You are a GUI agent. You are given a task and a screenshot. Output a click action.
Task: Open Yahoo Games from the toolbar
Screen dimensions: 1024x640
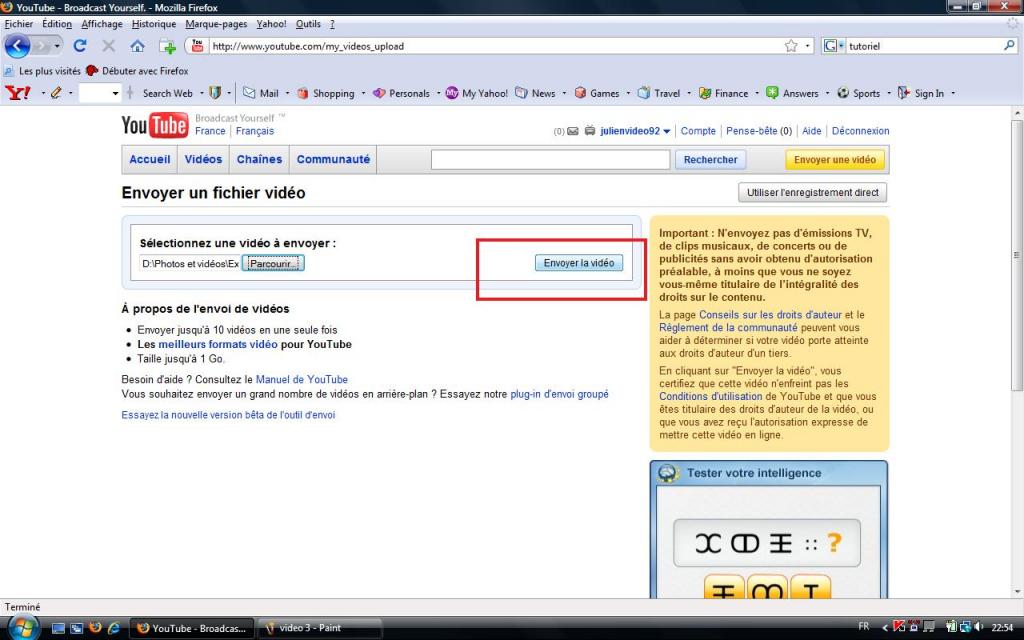(597, 93)
